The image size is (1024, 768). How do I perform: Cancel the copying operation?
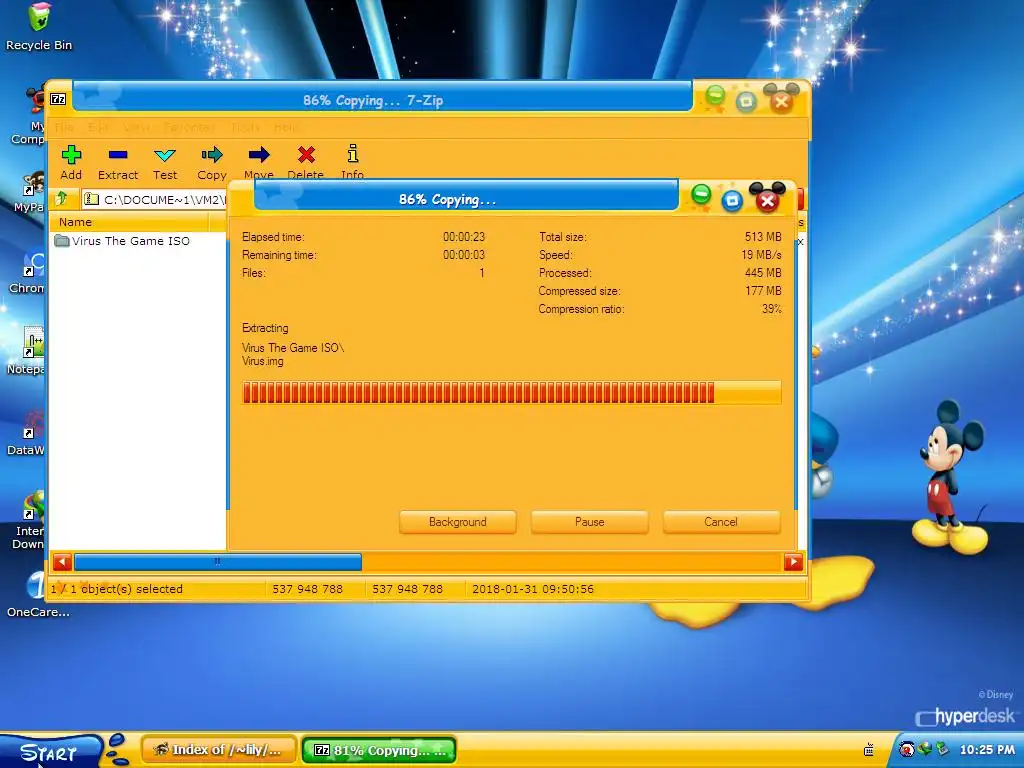point(721,522)
